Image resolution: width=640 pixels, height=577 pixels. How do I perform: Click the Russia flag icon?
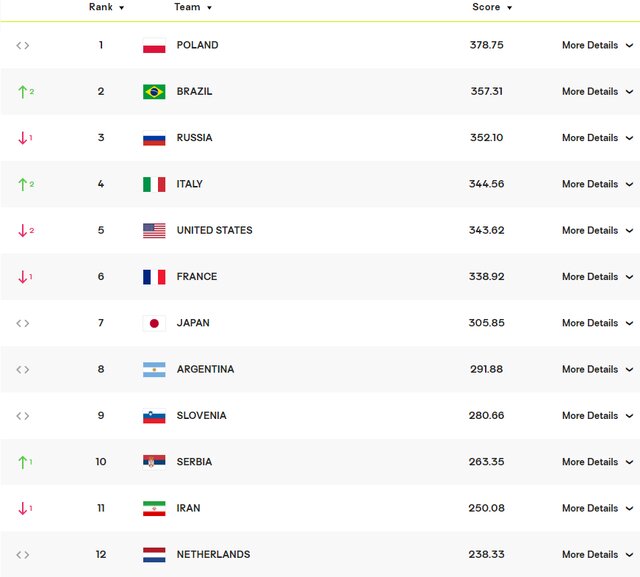(154, 138)
